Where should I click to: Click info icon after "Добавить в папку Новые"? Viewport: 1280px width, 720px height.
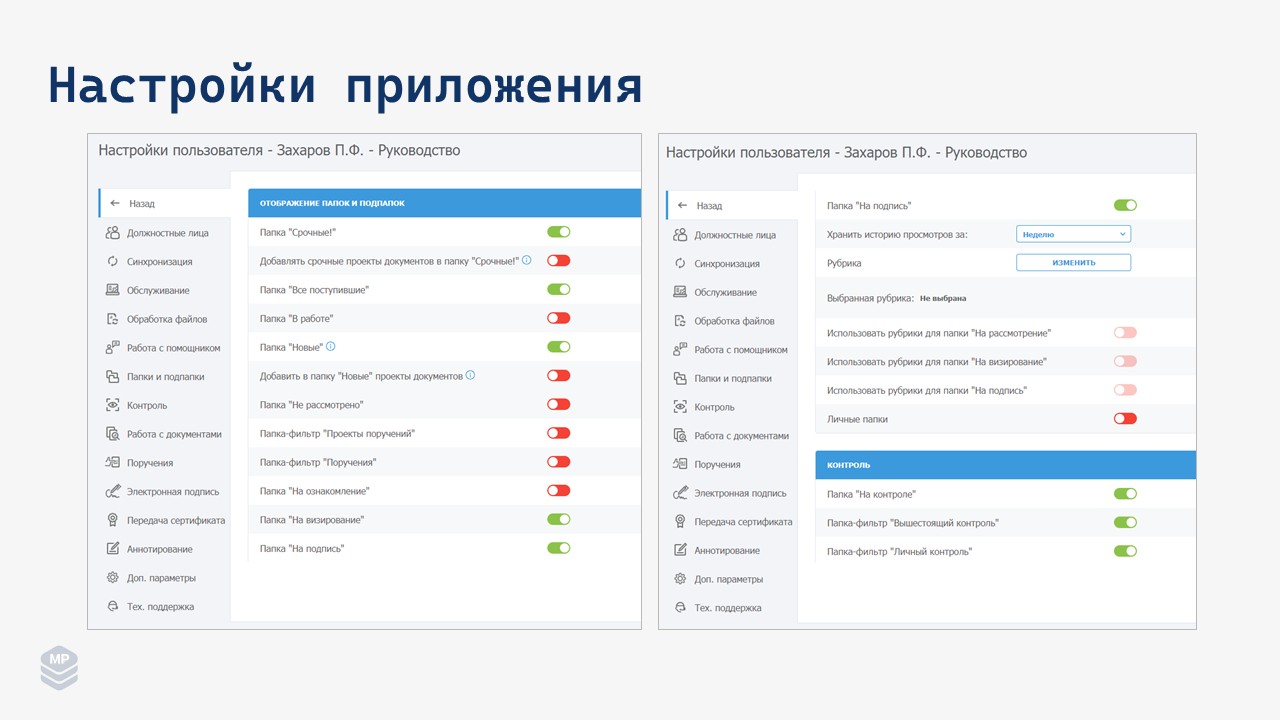click(471, 376)
